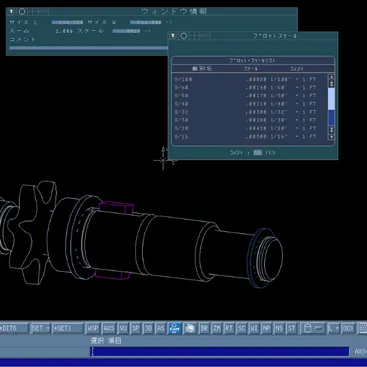Click the *SET1 field in the toolbar
Image resolution: width=367 pixels, height=367 pixels.
[68, 328]
